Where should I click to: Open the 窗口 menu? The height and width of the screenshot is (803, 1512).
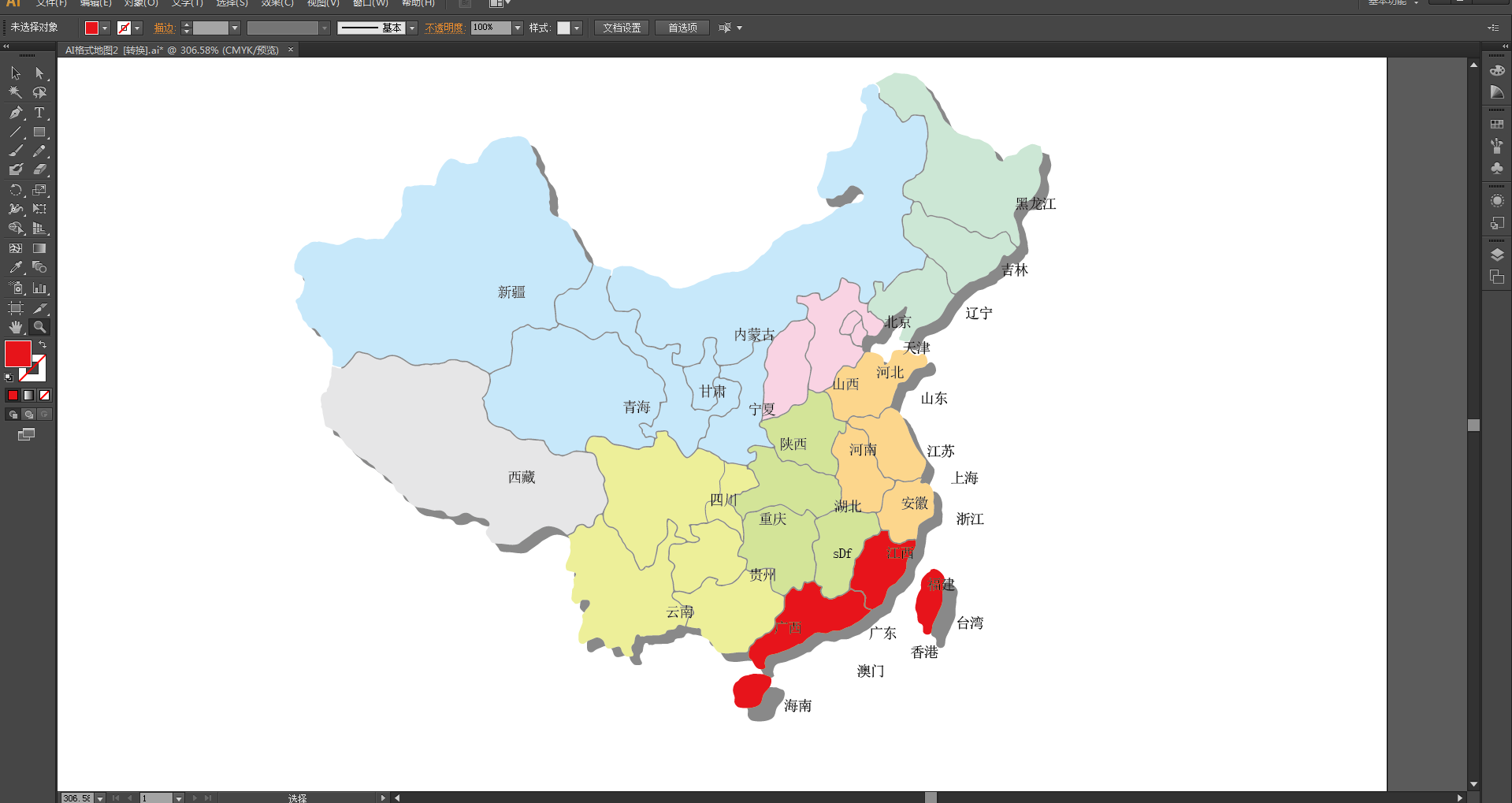pos(369,4)
